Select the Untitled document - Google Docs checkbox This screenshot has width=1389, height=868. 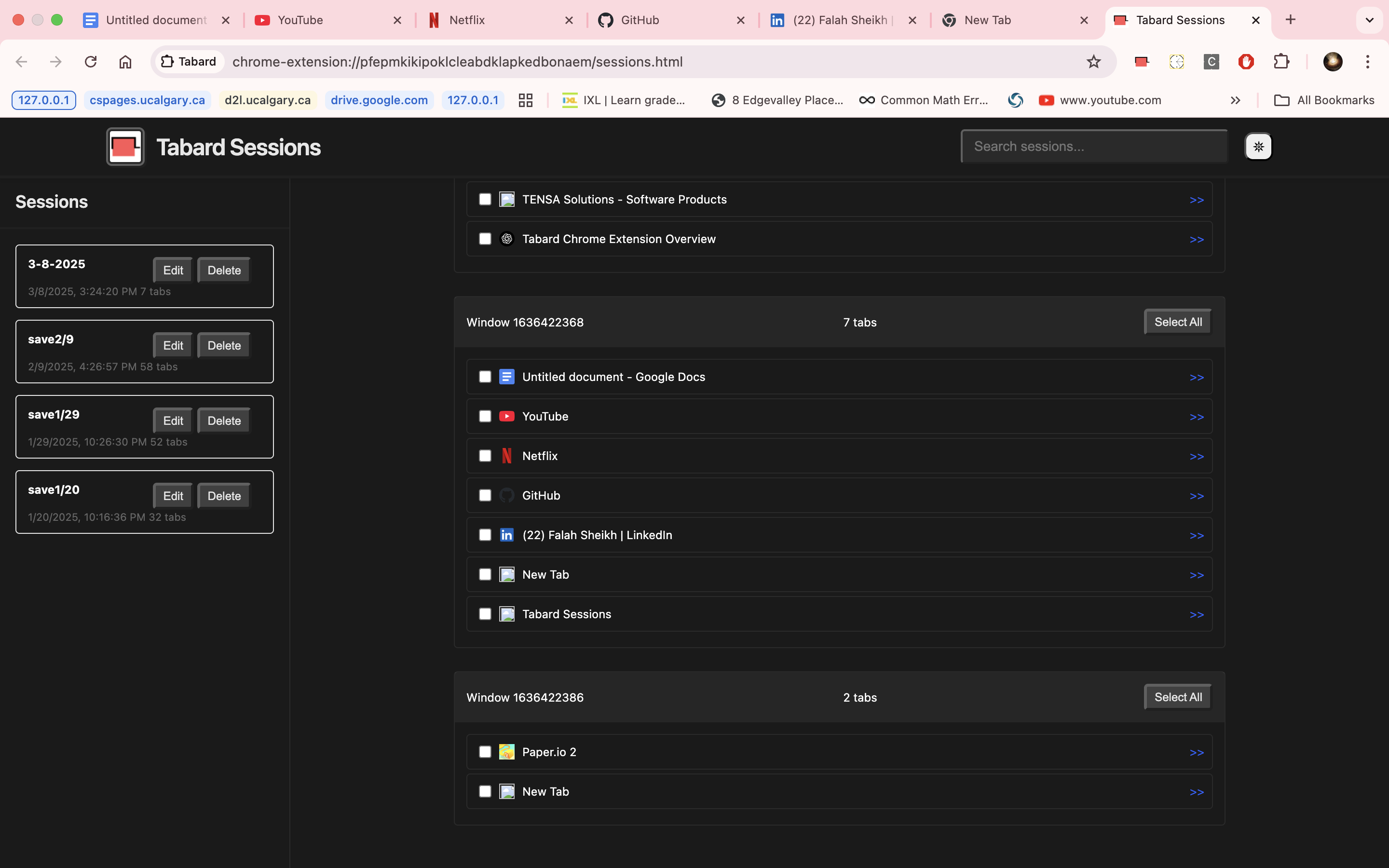pos(485,377)
